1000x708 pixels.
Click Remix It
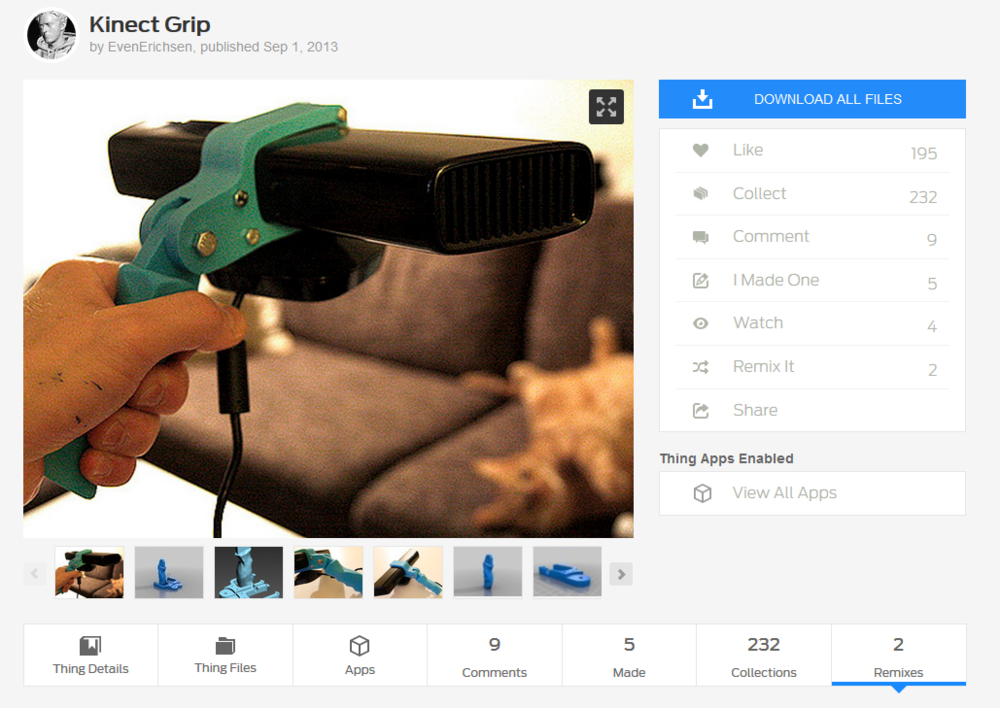pos(812,367)
